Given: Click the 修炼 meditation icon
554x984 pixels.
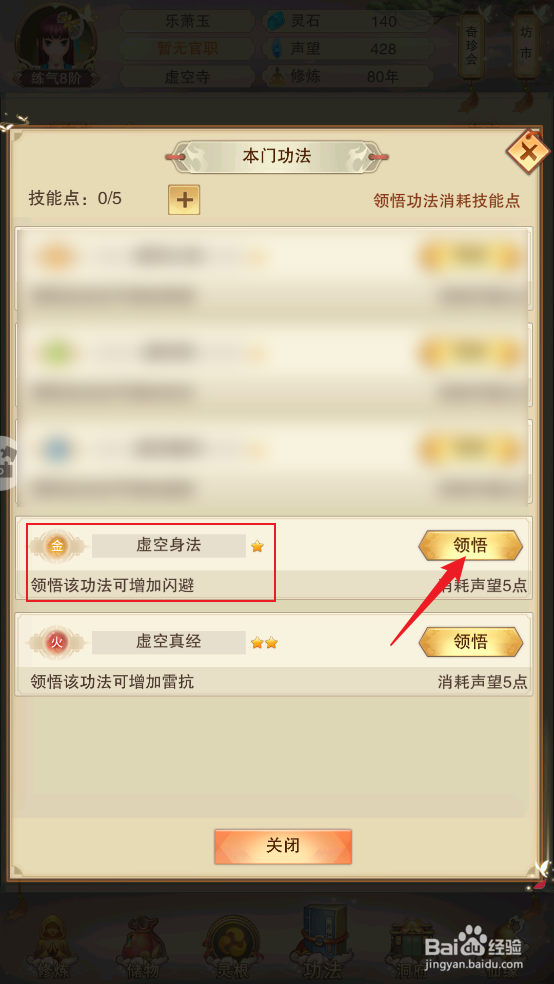Looking at the screenshot, I should 277,77.
